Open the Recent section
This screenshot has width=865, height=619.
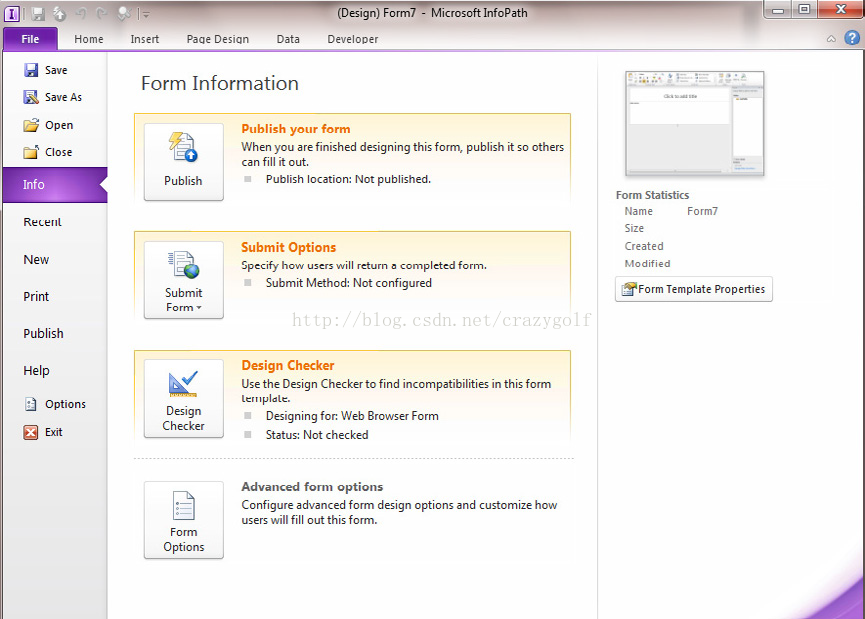42,222
